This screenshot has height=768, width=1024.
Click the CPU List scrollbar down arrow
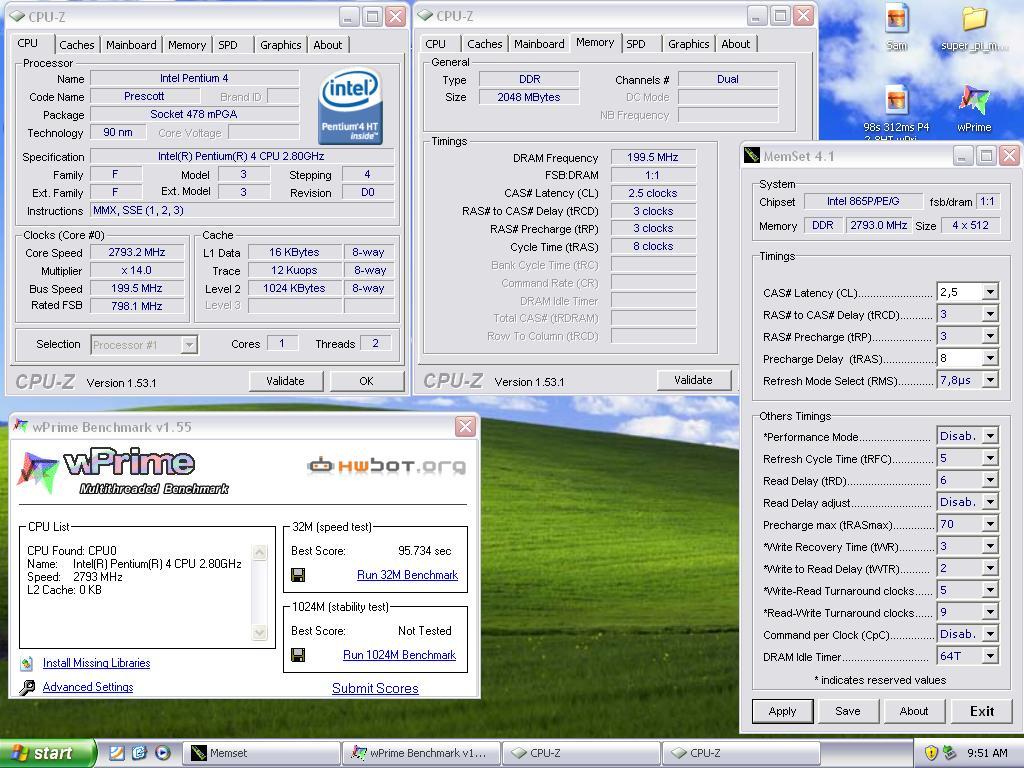click(x=259, y=632)
